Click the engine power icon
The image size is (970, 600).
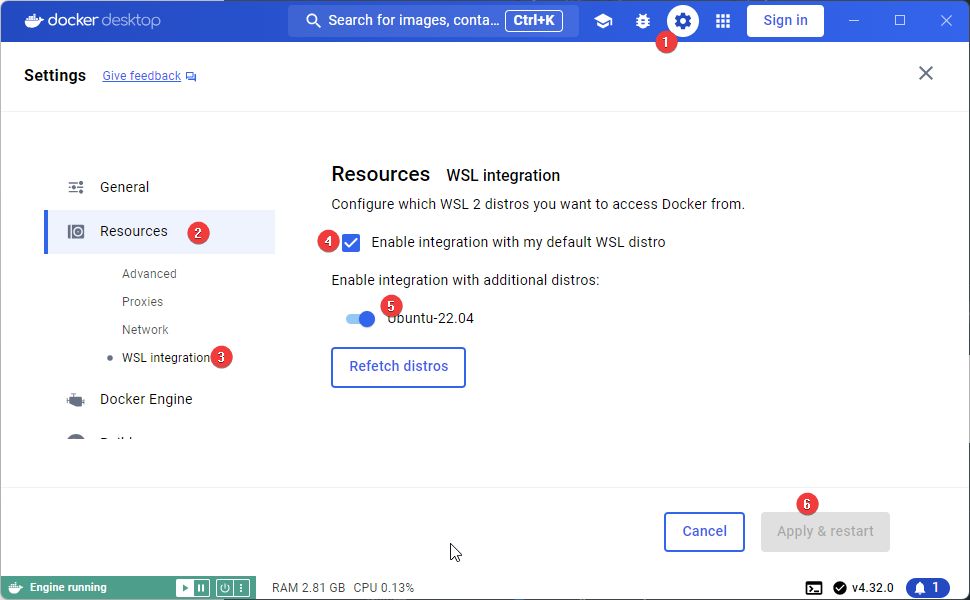[225, 588]
